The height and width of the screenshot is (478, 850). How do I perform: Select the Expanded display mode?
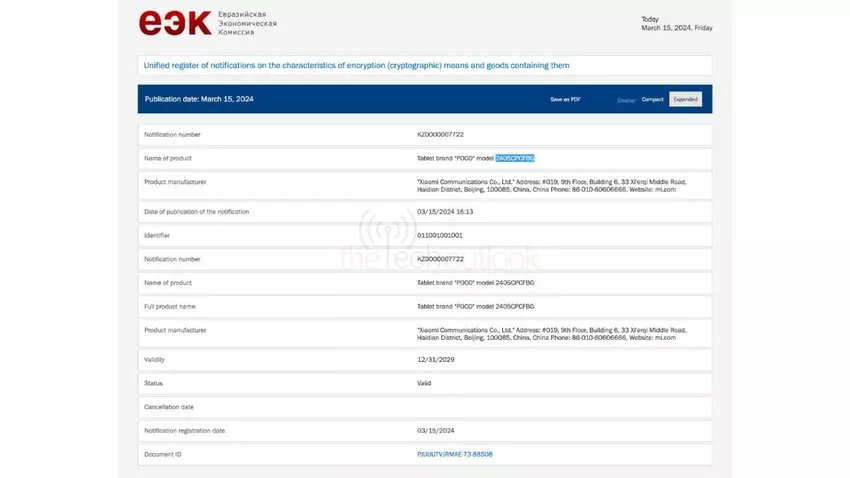point(685,99)
